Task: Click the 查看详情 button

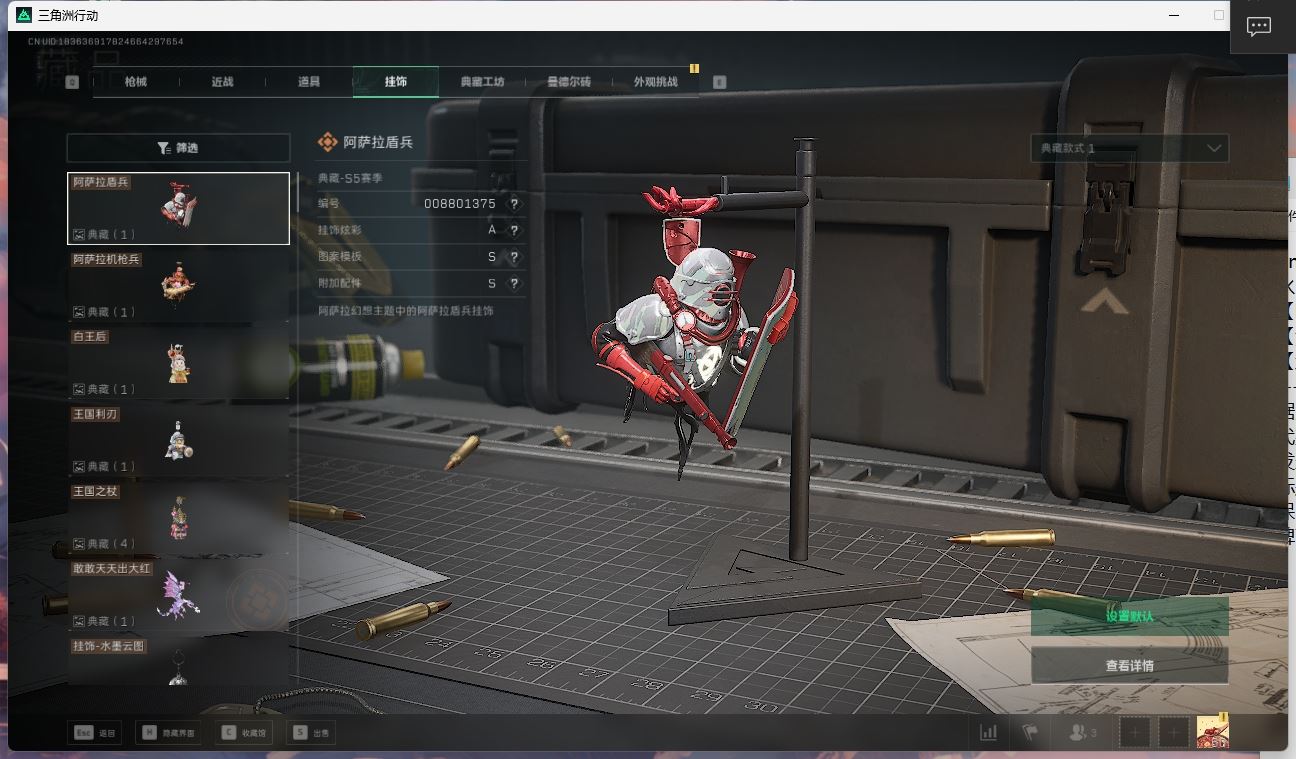Action: [1129, 666]
